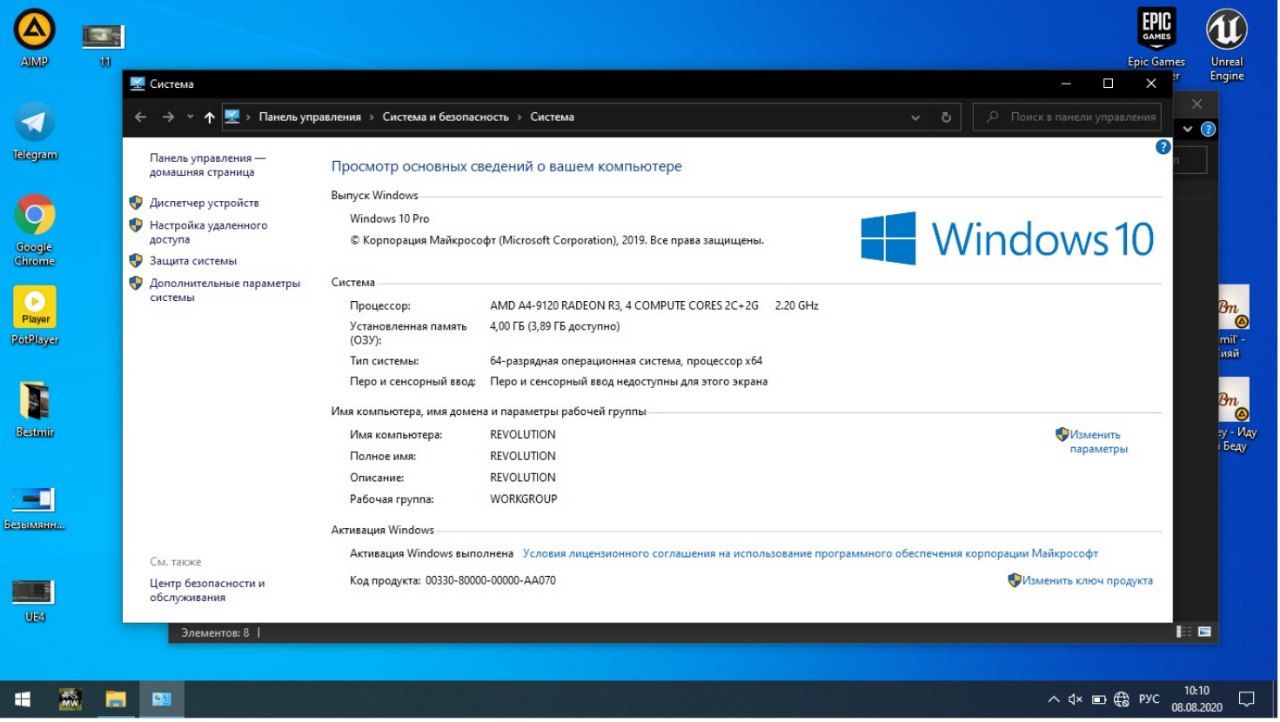1280x722 pixels.
Task: Open Дополнительные параметры системы link
Action: coord(225,290)
